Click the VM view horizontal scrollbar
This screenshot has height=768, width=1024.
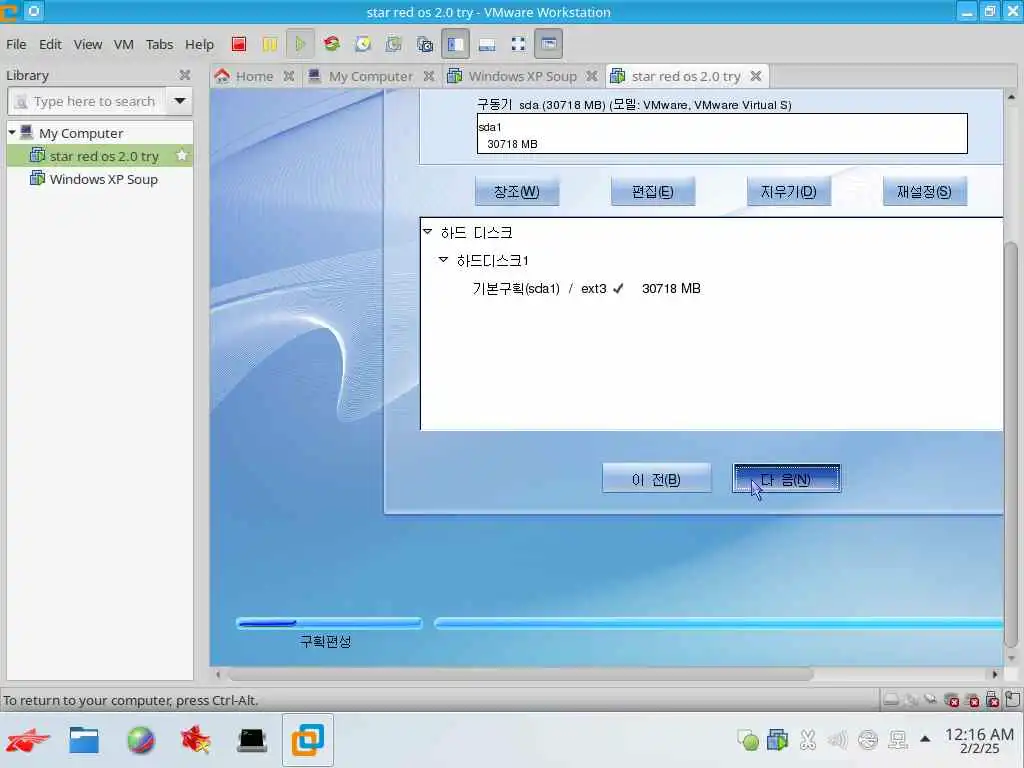click(520, 674)
